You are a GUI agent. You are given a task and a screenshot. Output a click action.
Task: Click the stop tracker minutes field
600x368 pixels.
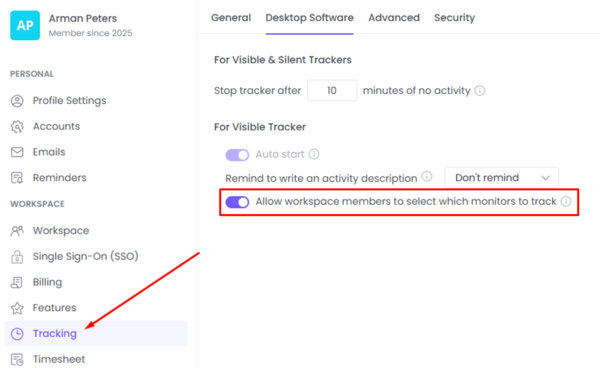tap(332, 90)
